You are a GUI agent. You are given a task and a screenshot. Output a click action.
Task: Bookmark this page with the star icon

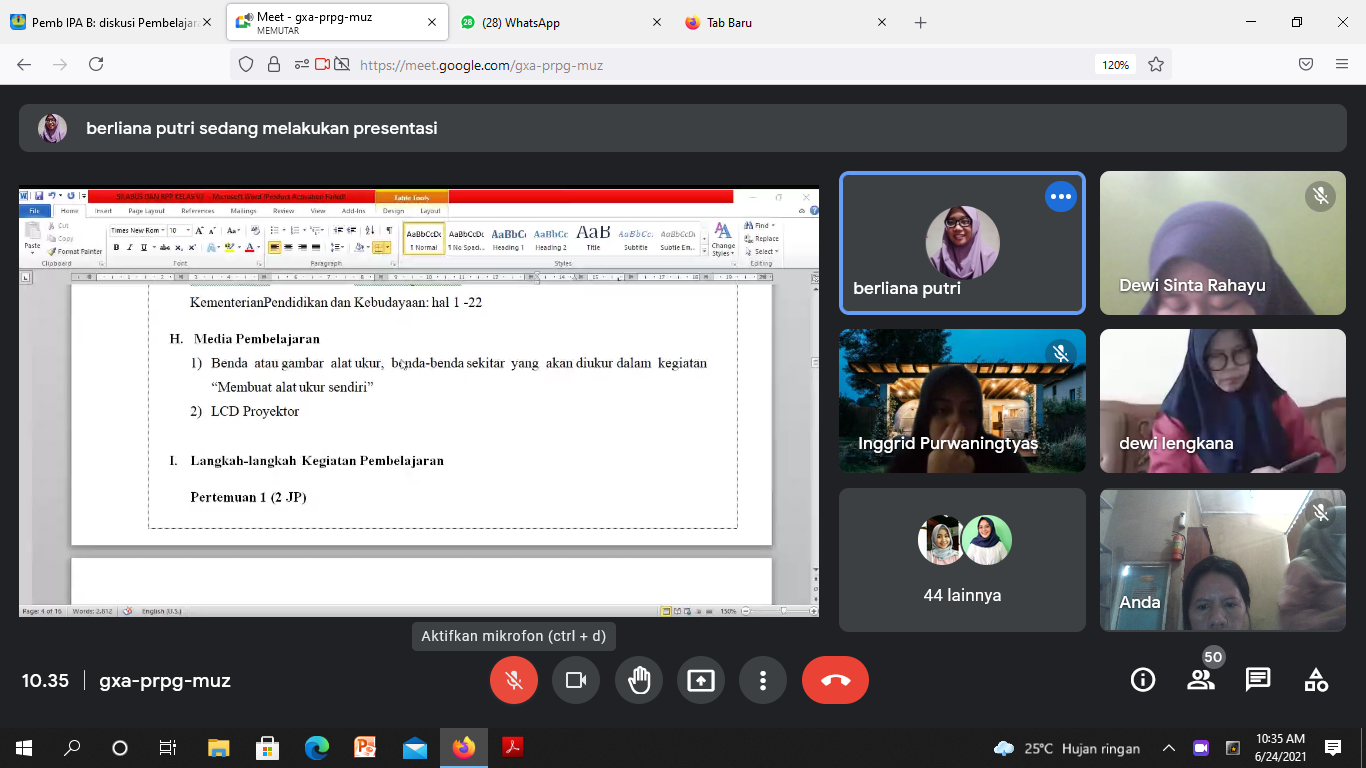coord(1156,65)
